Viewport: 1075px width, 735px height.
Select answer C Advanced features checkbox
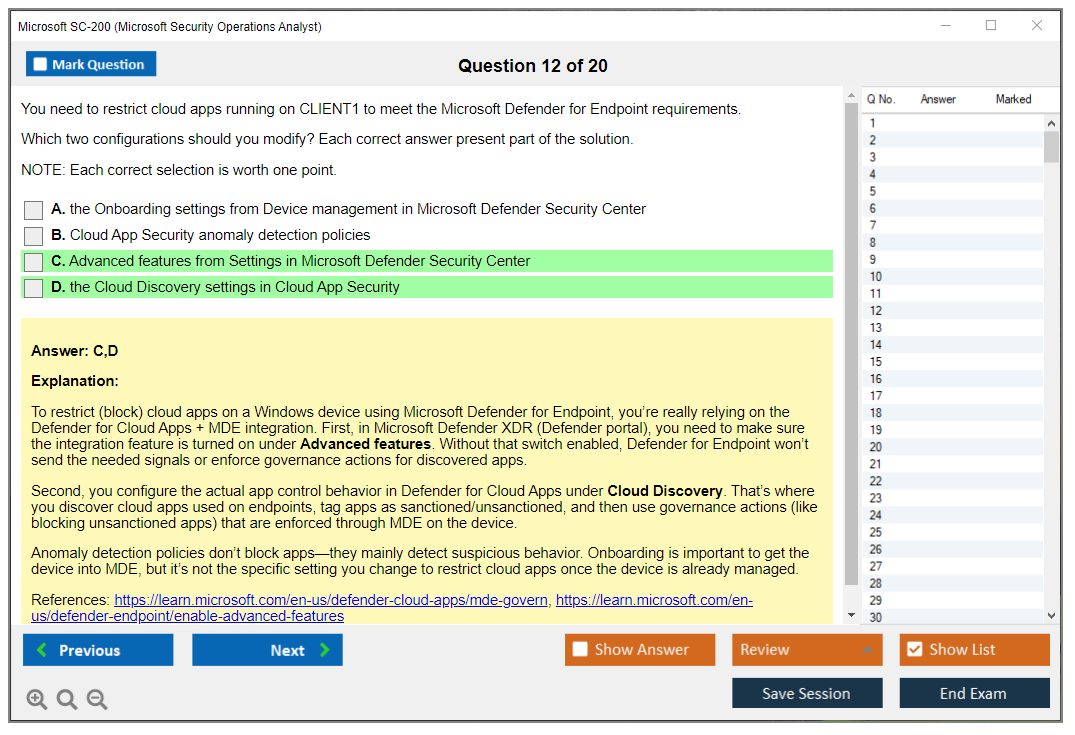pos(34,262)
